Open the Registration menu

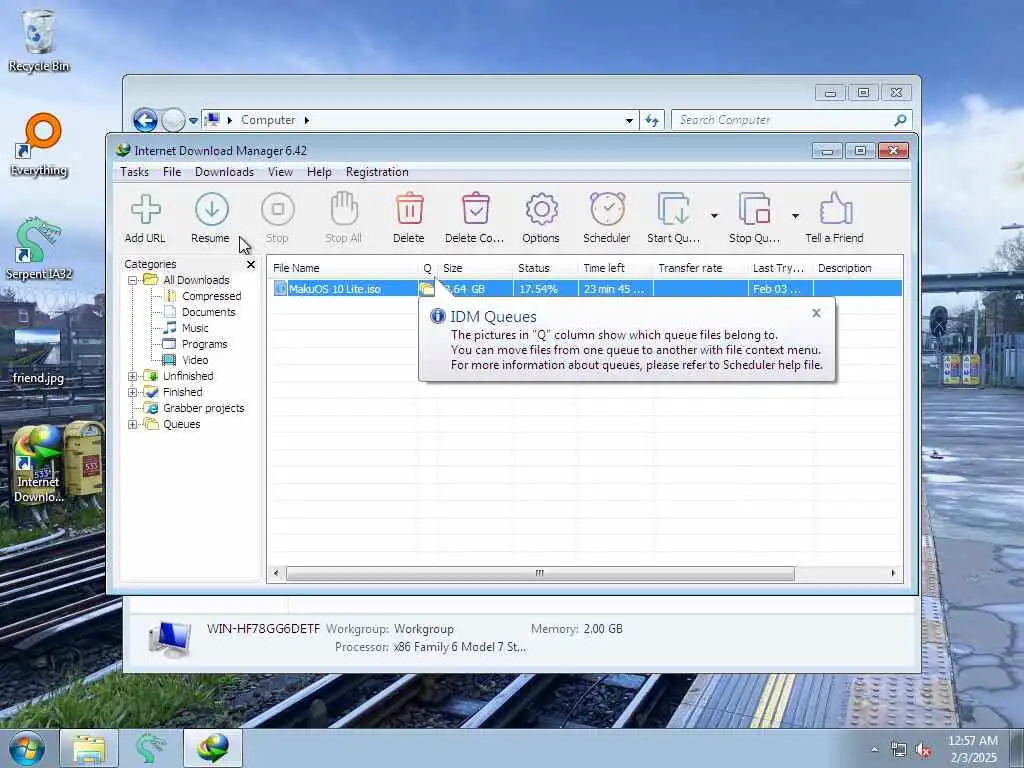click(x=377, y=172)
